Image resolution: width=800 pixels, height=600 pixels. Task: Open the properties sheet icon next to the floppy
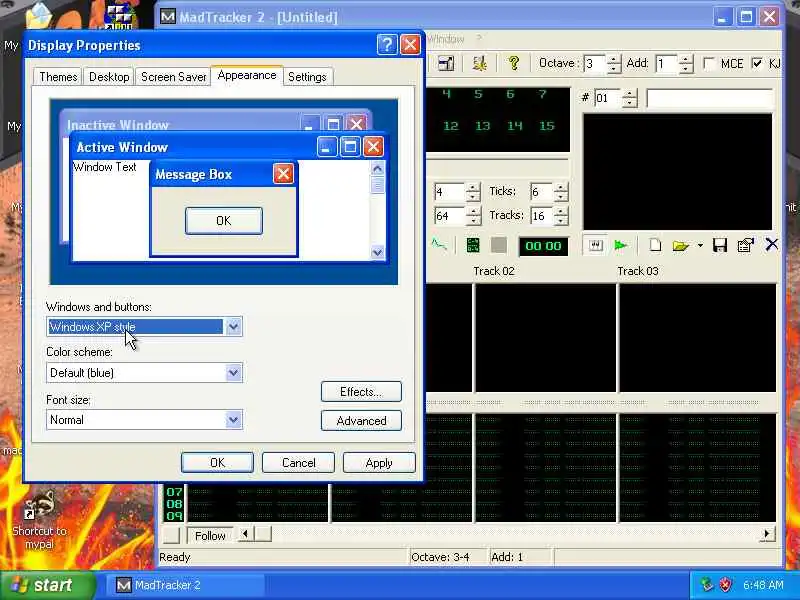[x=745, y=245]
